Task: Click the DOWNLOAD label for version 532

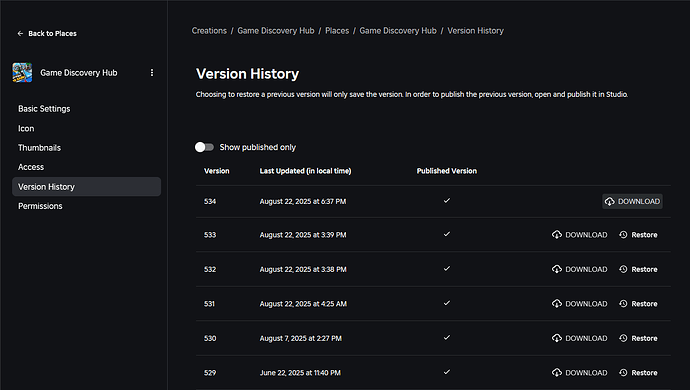Action: [x=586, y=269]
